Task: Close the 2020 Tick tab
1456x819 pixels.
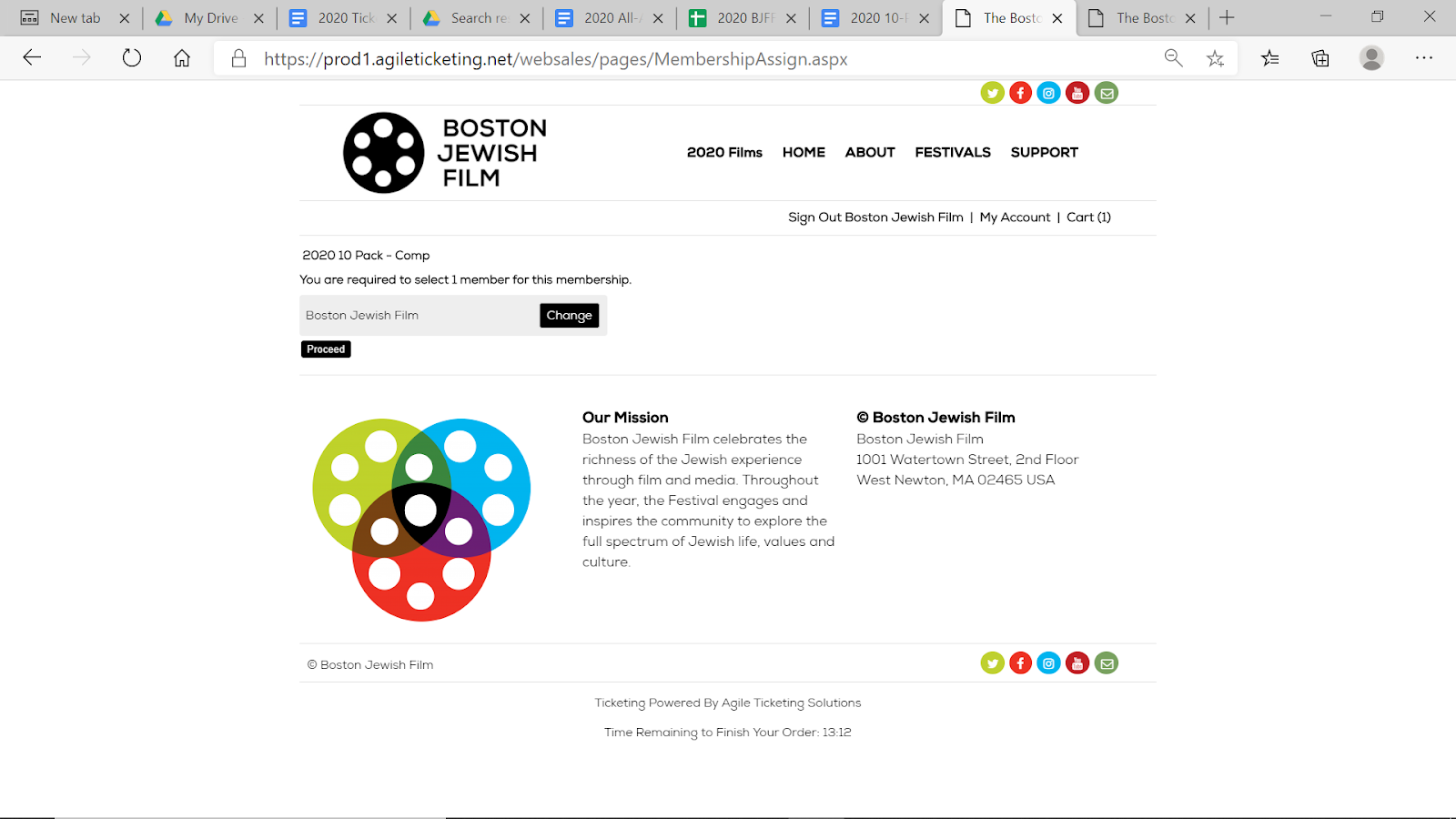Action: (391, 18)
